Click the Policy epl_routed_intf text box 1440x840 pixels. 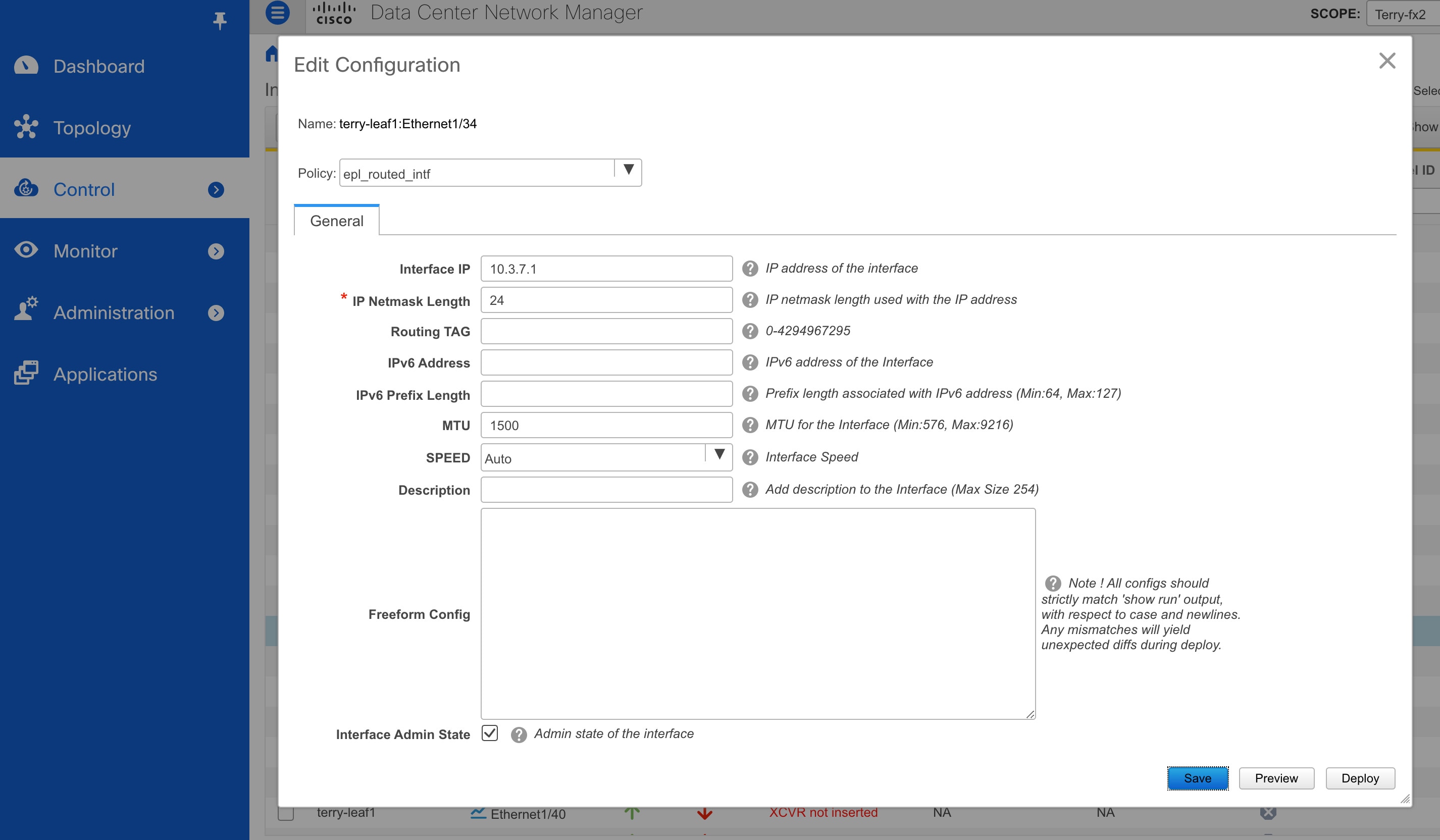pos(477,173)
